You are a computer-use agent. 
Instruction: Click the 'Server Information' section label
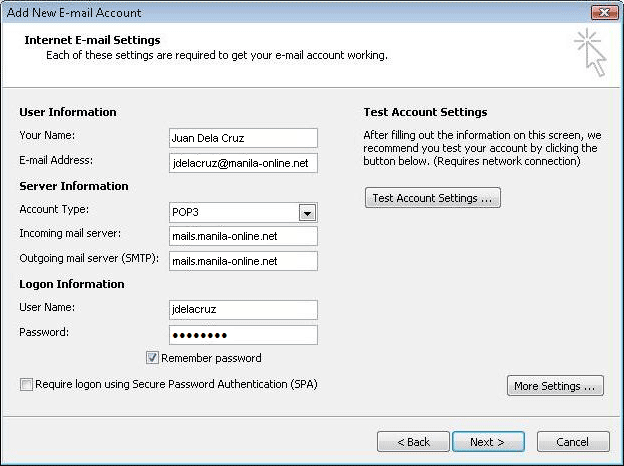[x=74, y=186]
